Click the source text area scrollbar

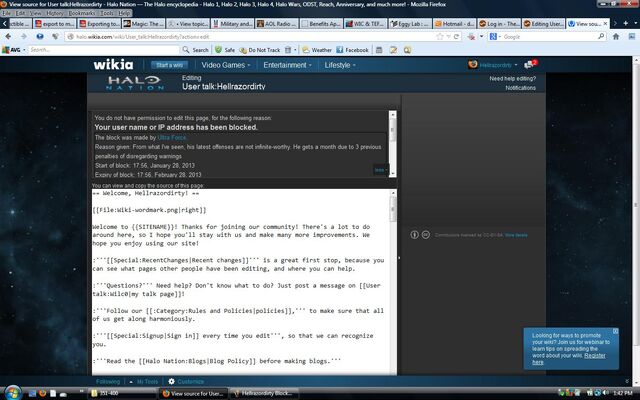coord(393,282)
